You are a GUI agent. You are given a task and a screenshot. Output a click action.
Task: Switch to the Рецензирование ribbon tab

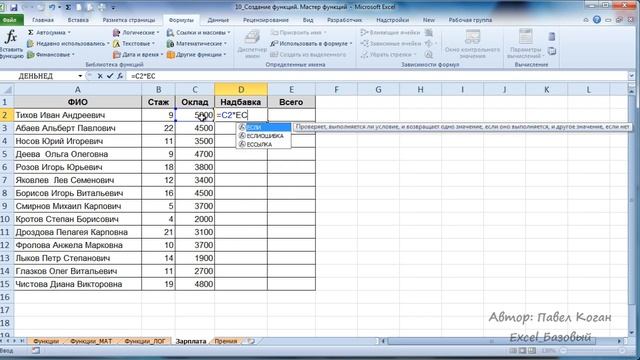pos(266,20)
